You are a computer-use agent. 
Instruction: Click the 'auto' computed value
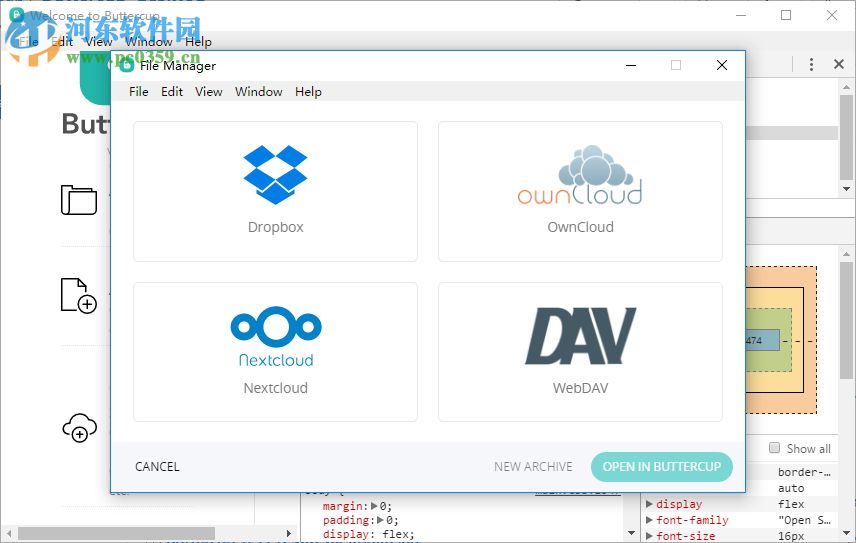[791, 488]
